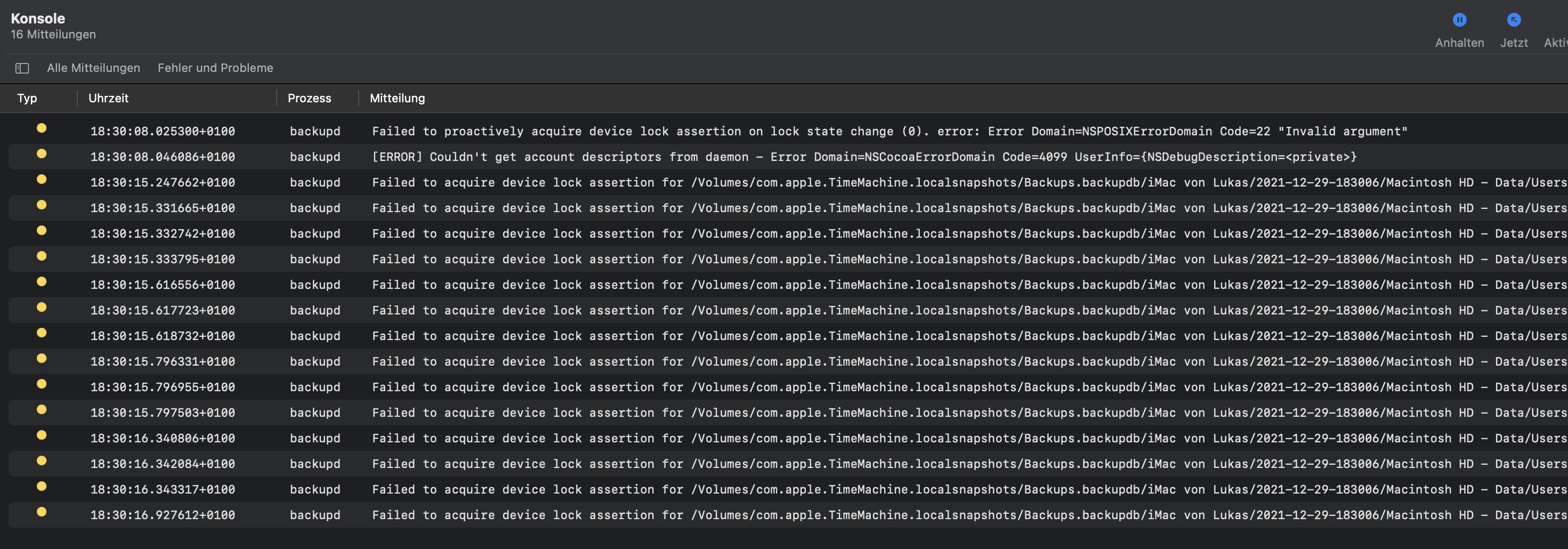Click yellow dot of the 18:30:15.333795 entry
Viewport: 1568px width, 549px height.
(x=42, y=256)
